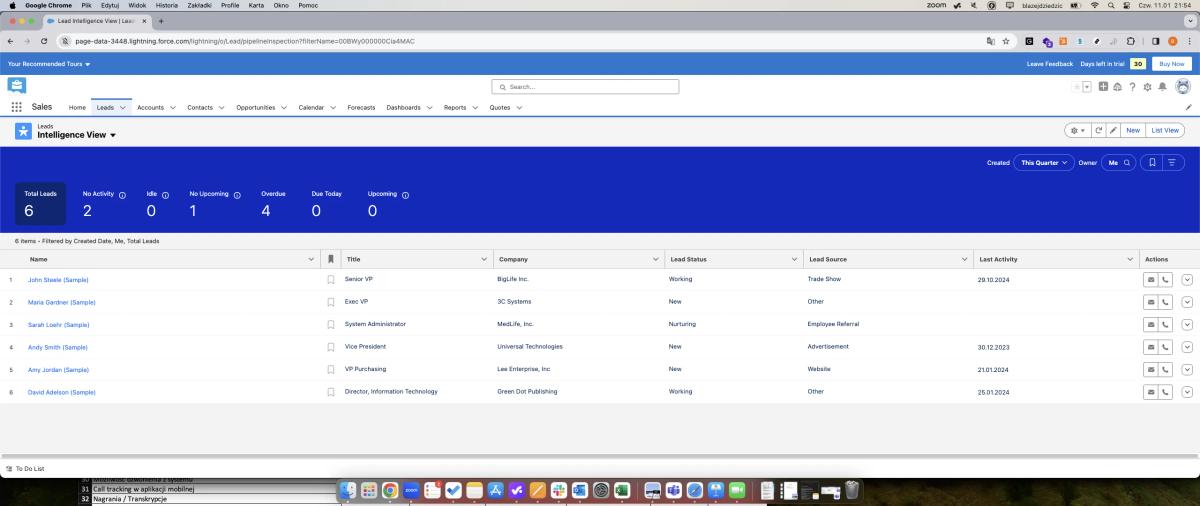The height and width of the screenshot is (506, 1200).
Task: Click the info icon next to No Activity
Action: [x=122, y=195]
